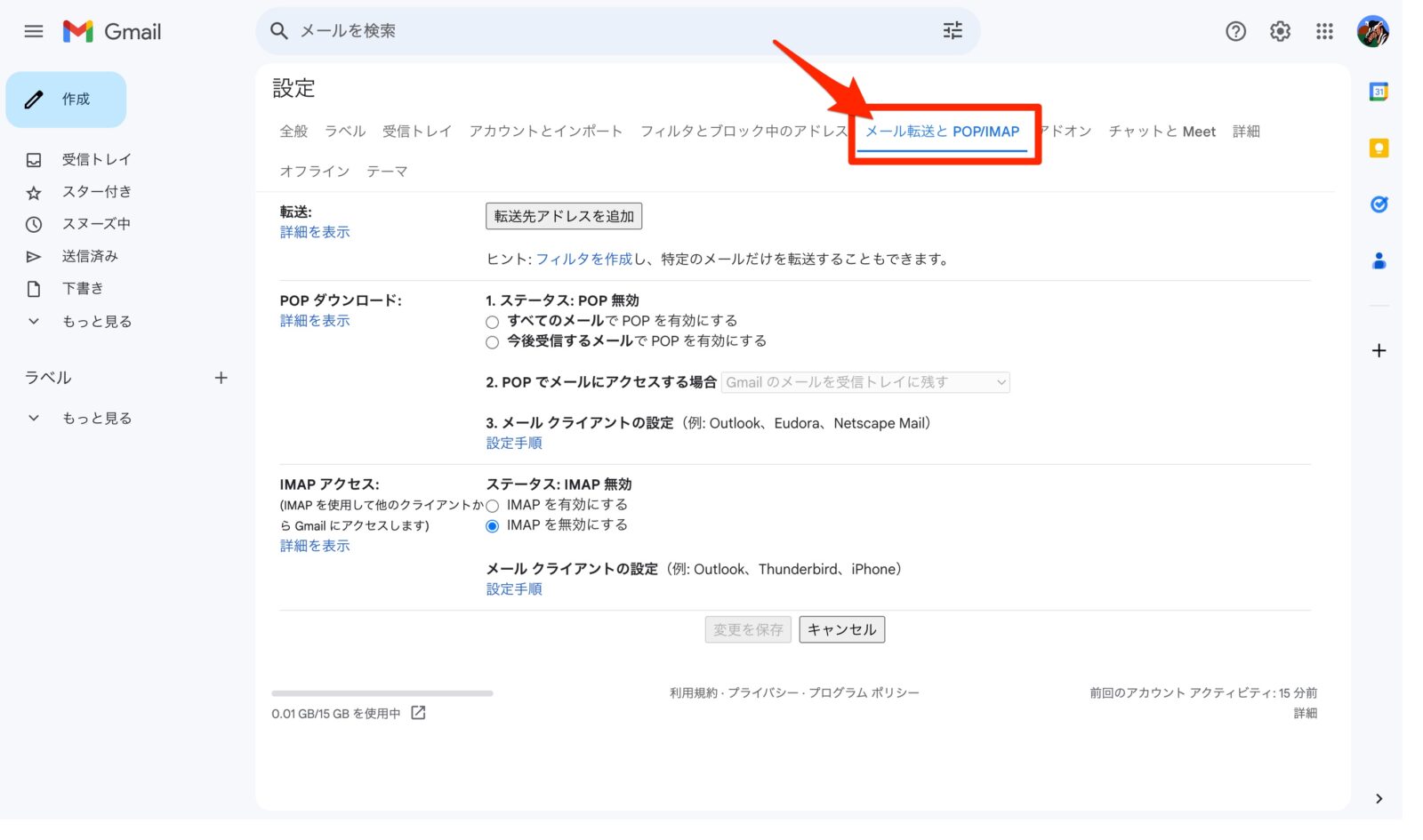This screenshot has height=840, width=1423.
Task: Click 詳細を表示 under POP ダウンロード
Action: click(x=315, y=321)
